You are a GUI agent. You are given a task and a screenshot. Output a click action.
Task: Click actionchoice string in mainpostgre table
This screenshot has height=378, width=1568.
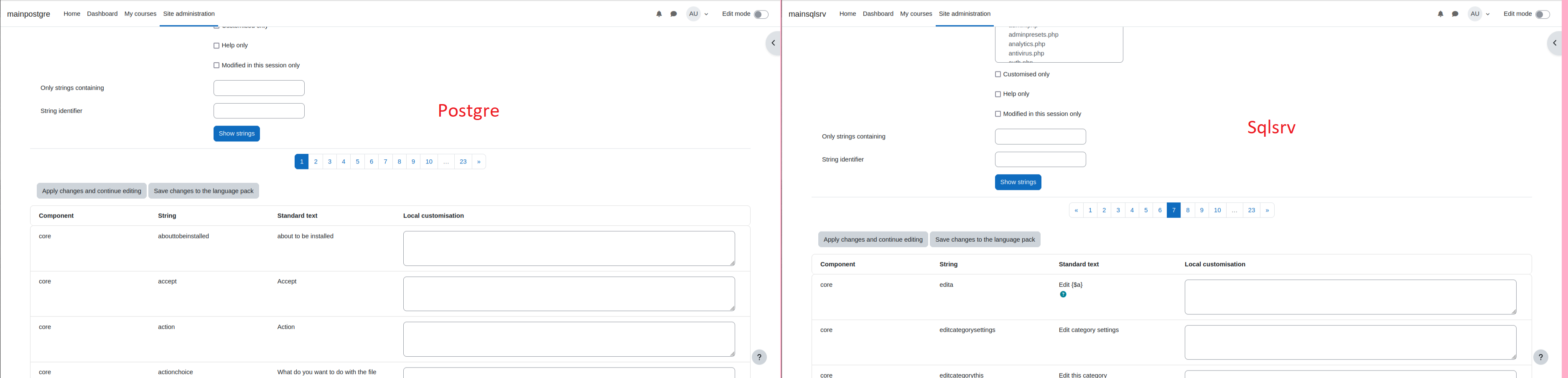click(x=175, y=373)
